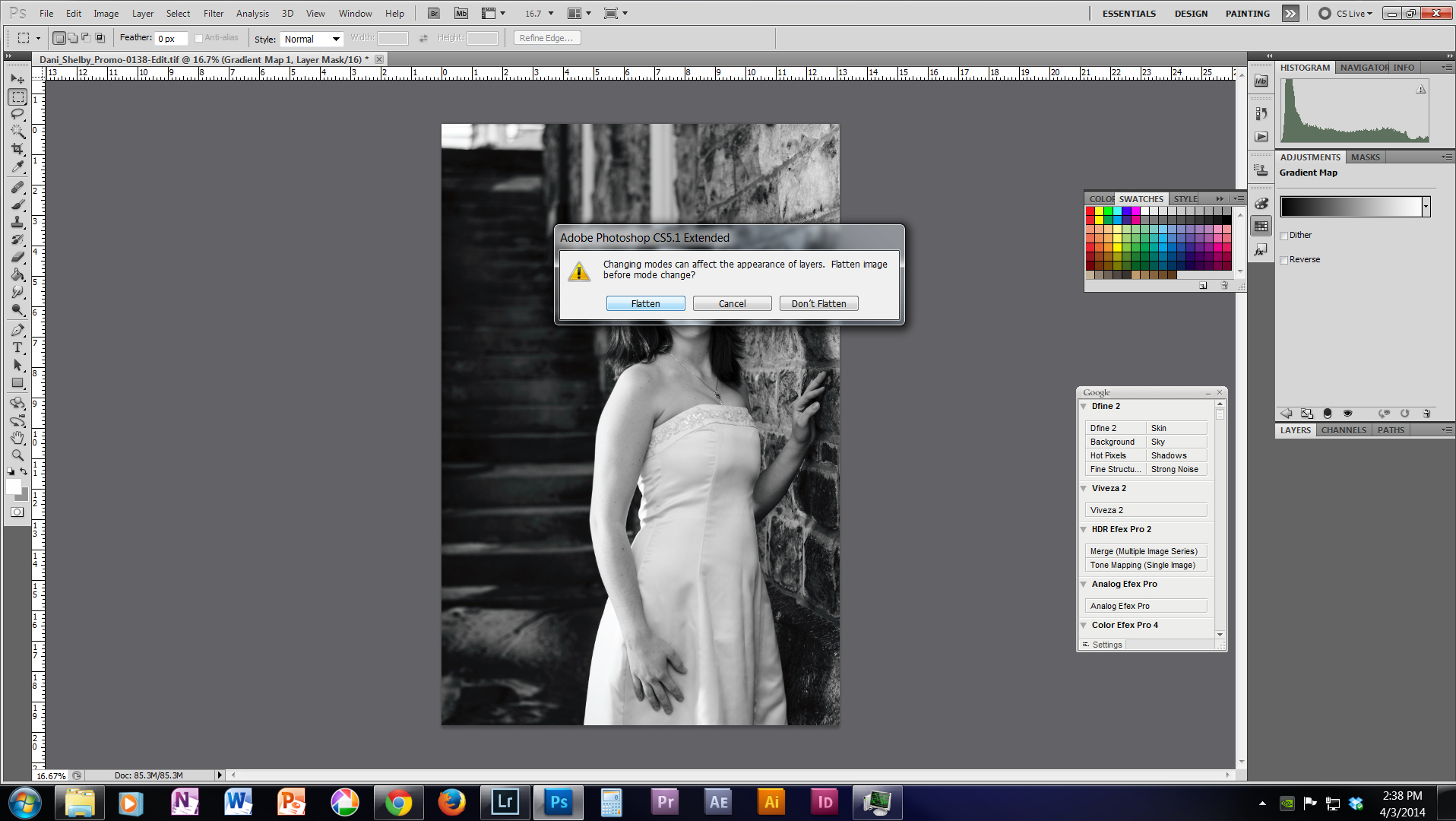Screen dimensions: 1456x821
Task: Open the Layer menu
Action: [x=143, y=14]
